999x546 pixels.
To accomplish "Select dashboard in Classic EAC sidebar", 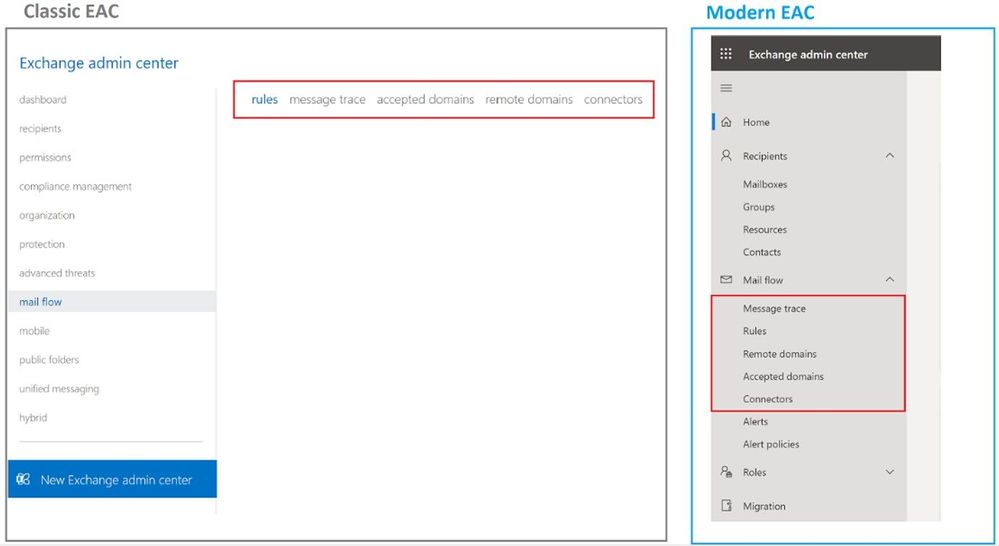I will click(43, 99).
